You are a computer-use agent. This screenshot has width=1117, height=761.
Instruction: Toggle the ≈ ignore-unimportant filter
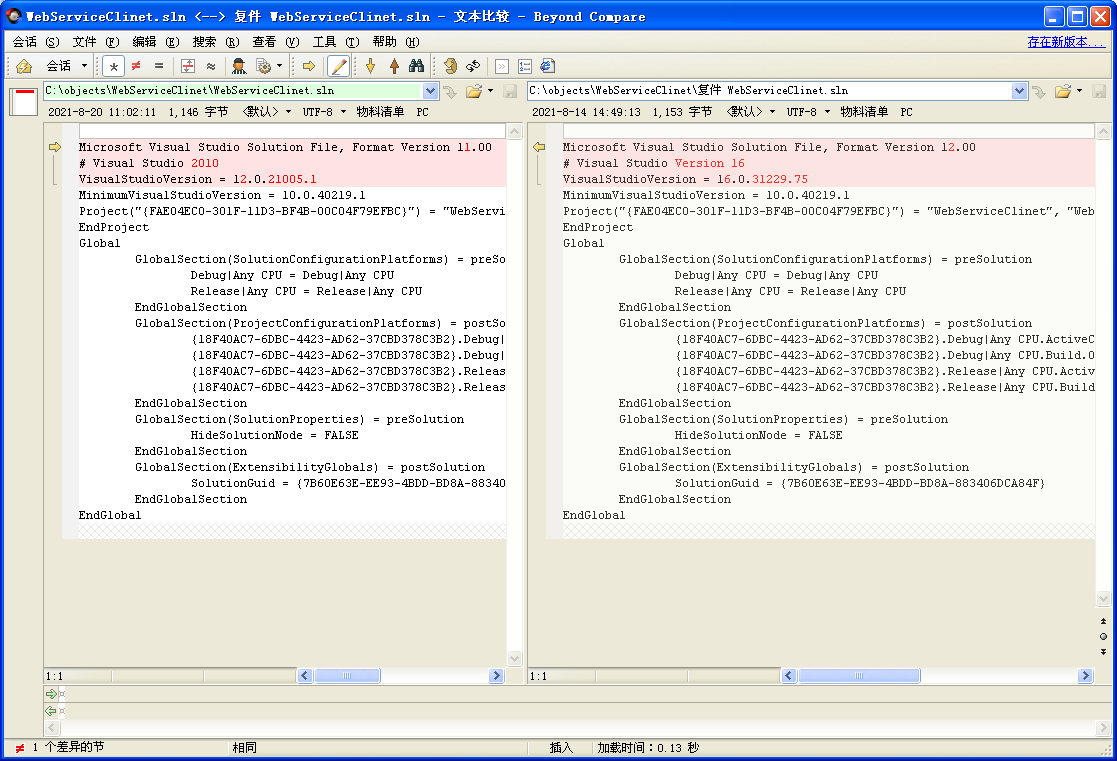[210, 66]
